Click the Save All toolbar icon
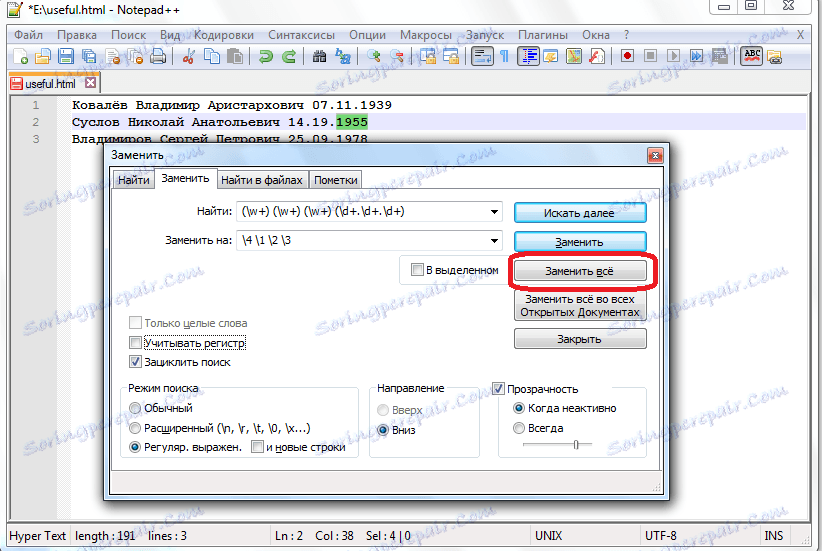This screenshot has width=822, height=551. pos(89,56)
